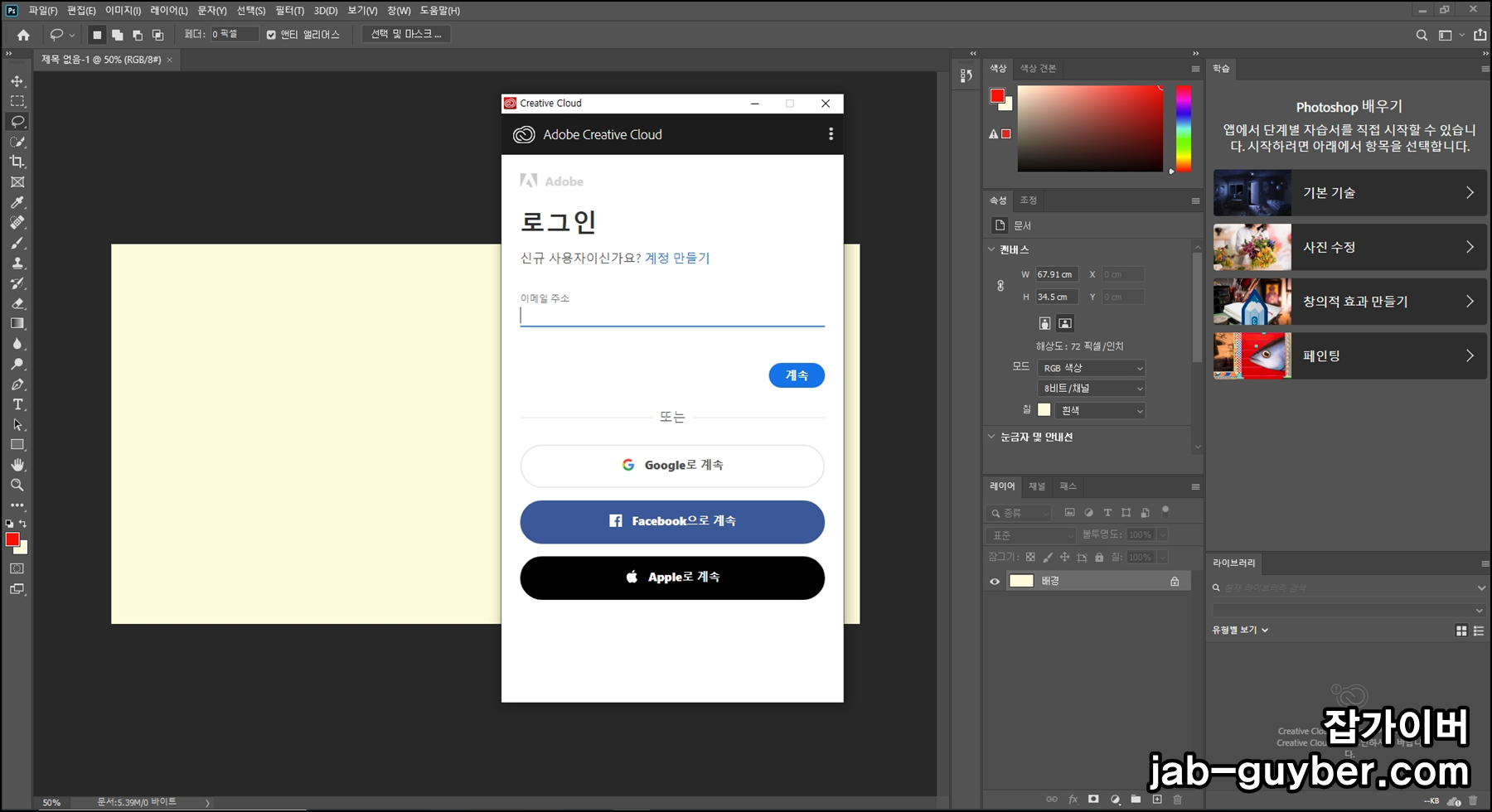Screen dimensions: 1492x812
Task: Select the Frame tool
Action: pos(17,182)
